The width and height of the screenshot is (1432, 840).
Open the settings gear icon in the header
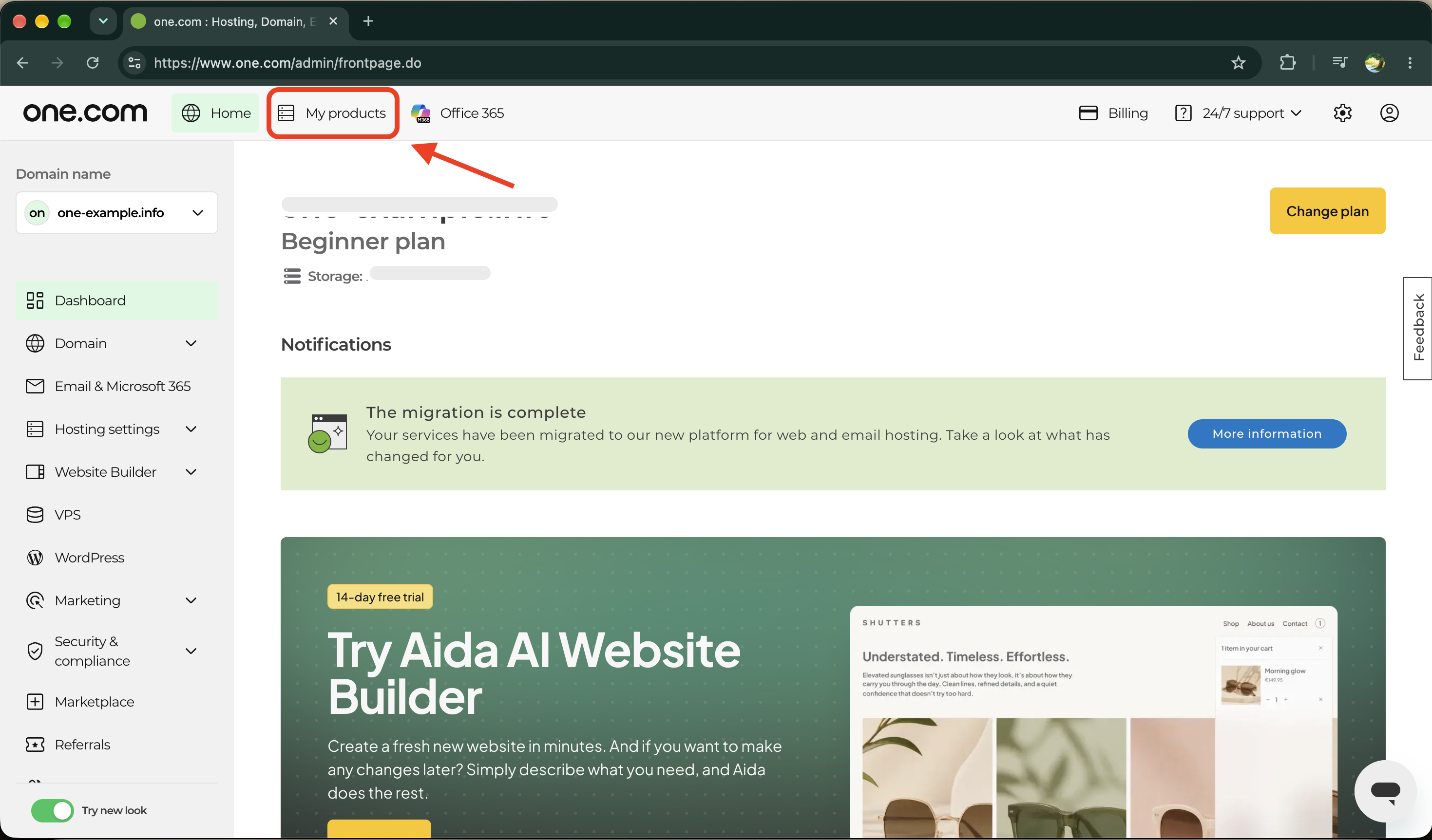(x=1342, y=113)
